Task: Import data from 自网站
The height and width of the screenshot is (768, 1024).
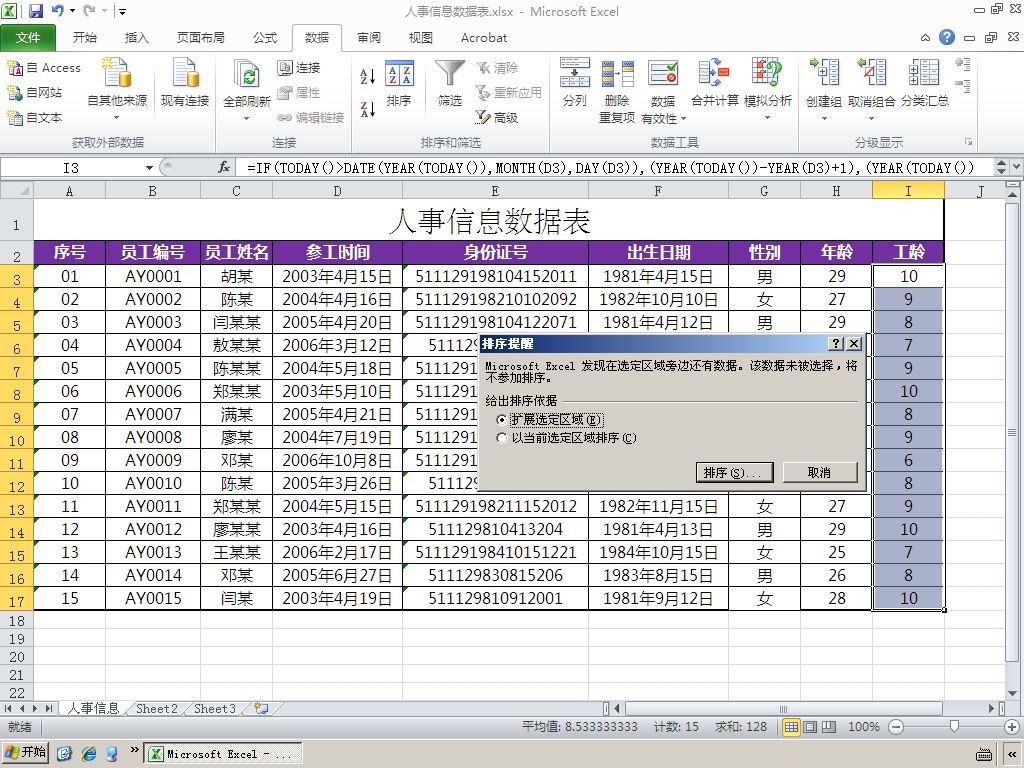Action: 35,93
